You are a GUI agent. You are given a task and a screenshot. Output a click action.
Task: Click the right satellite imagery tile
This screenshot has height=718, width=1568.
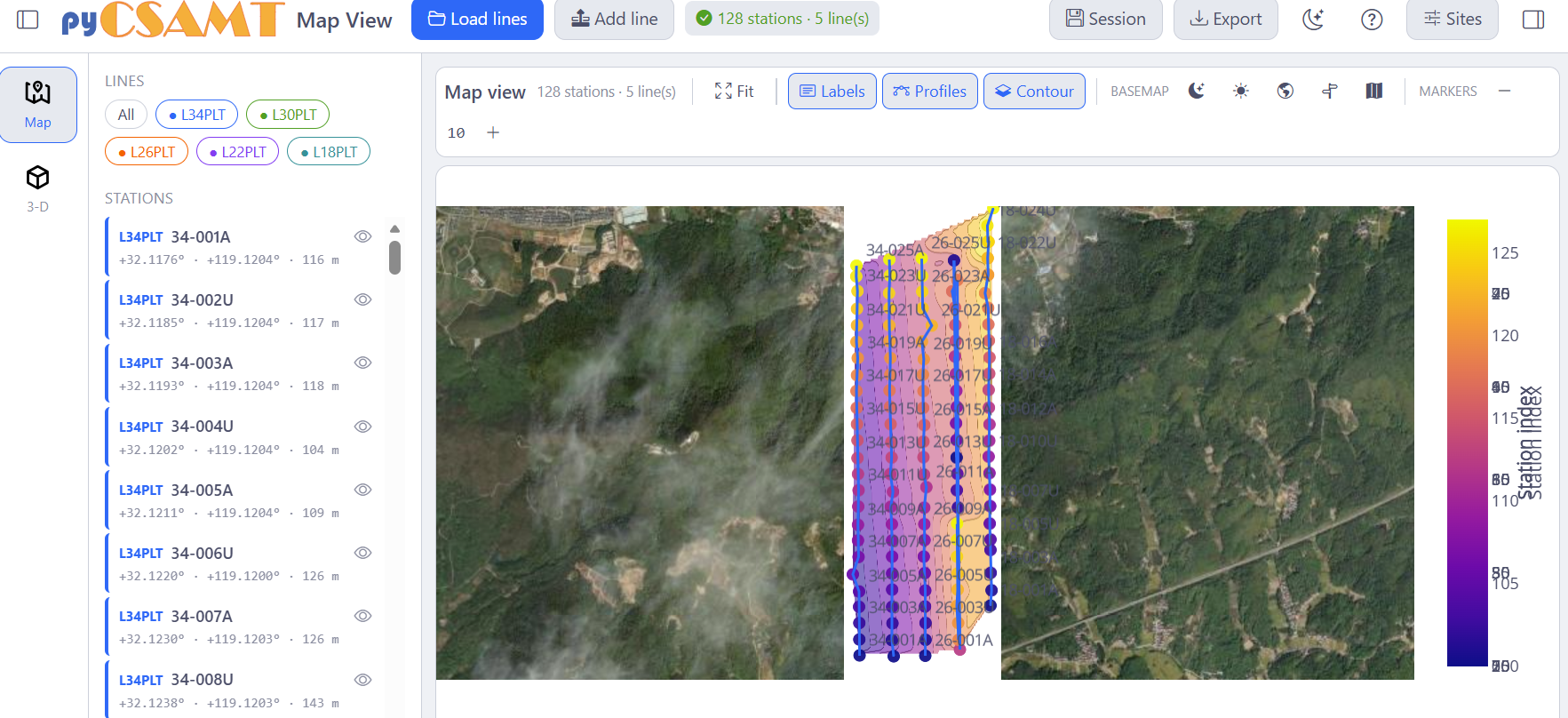click(x=1207, y=443)
